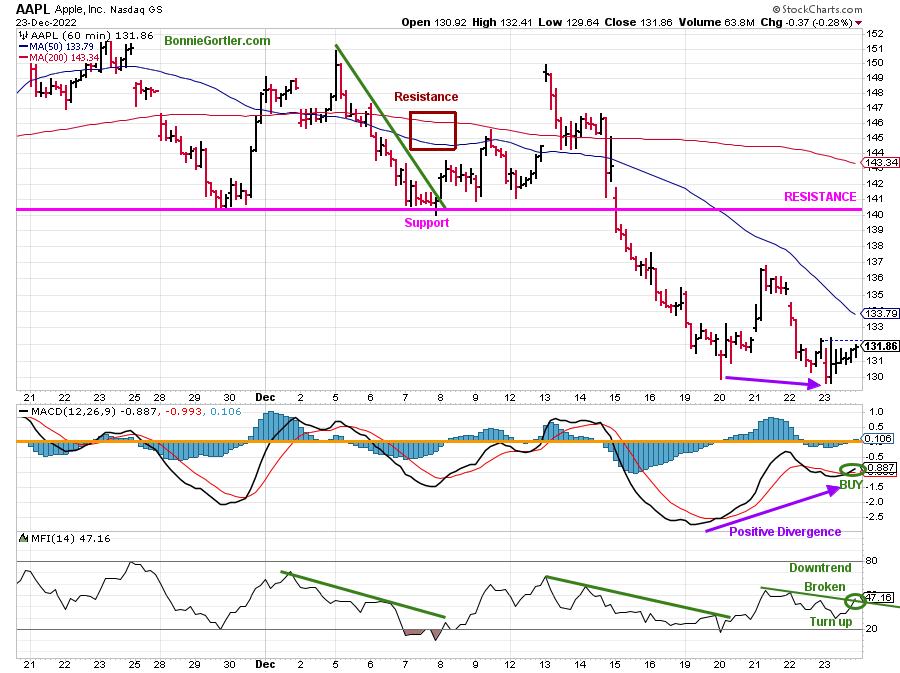
Task: Click the 'Dec' label on the bottom axis
Action: pyautogui.click(x=265, y=664)
